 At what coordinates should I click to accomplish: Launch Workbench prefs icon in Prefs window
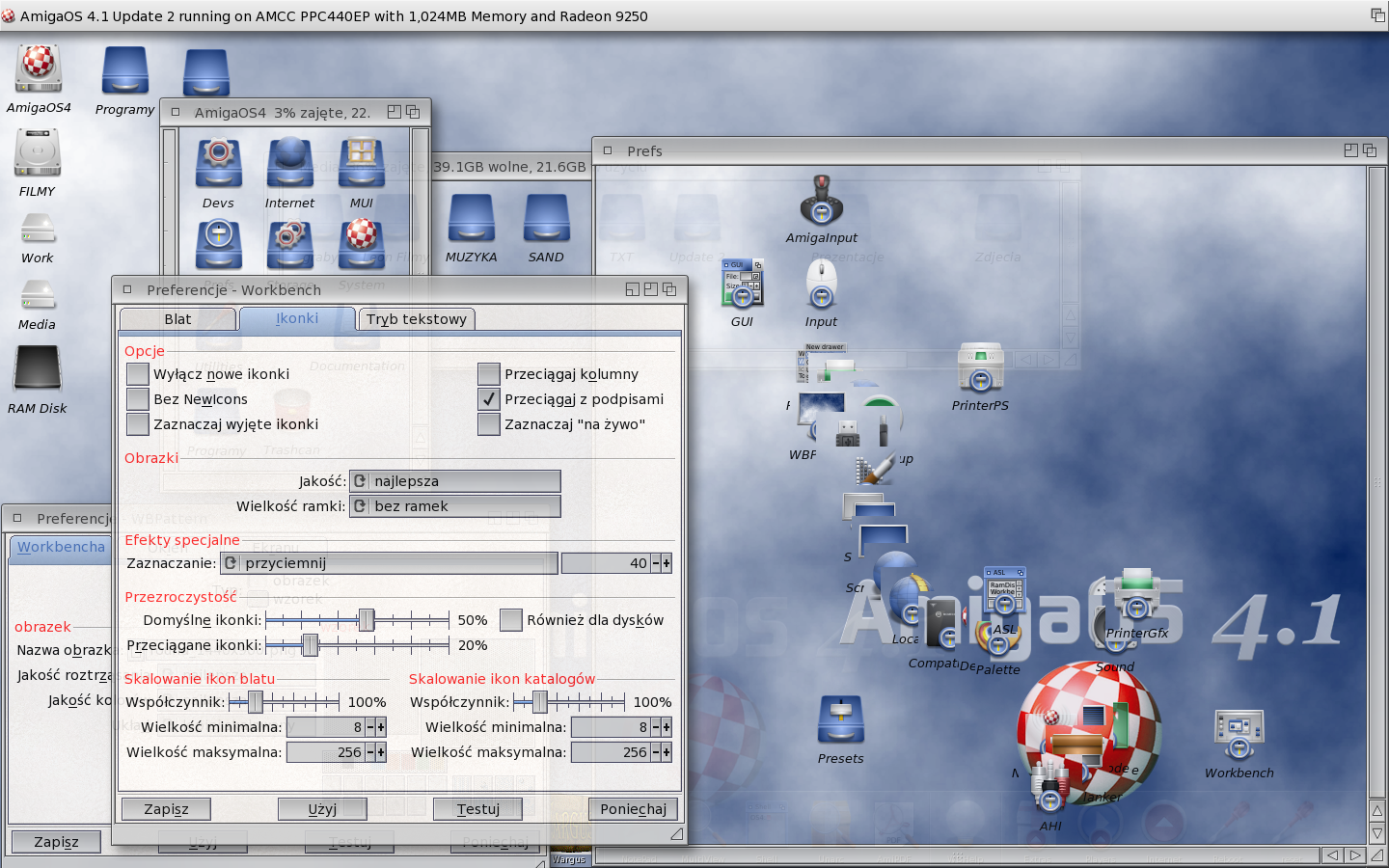1239,735
